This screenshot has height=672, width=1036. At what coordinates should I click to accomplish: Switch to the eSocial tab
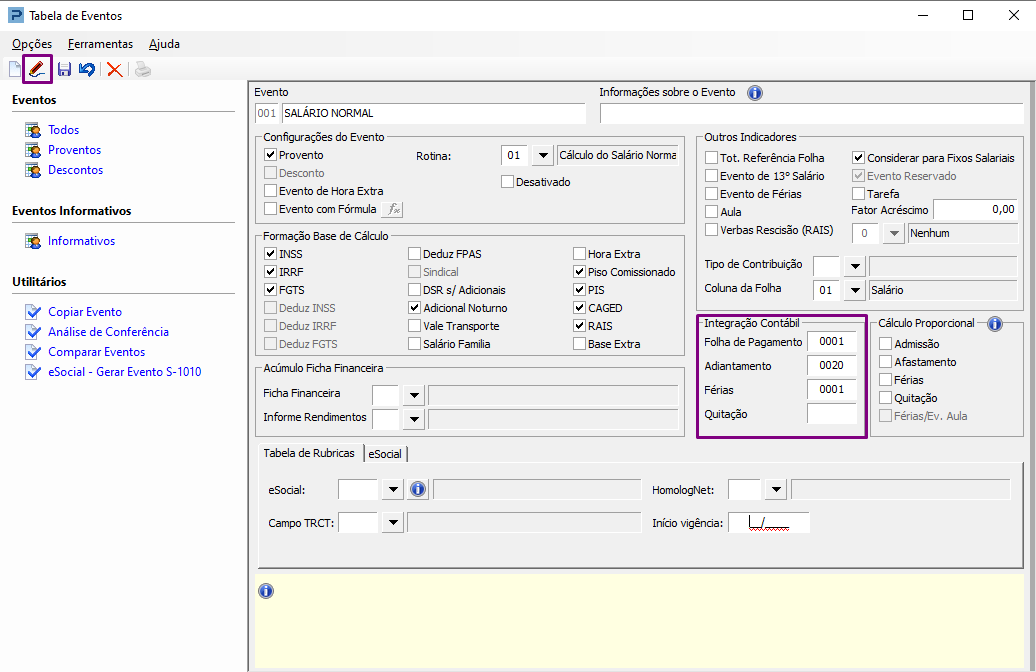pyautogui.click(x=385, y=454)
